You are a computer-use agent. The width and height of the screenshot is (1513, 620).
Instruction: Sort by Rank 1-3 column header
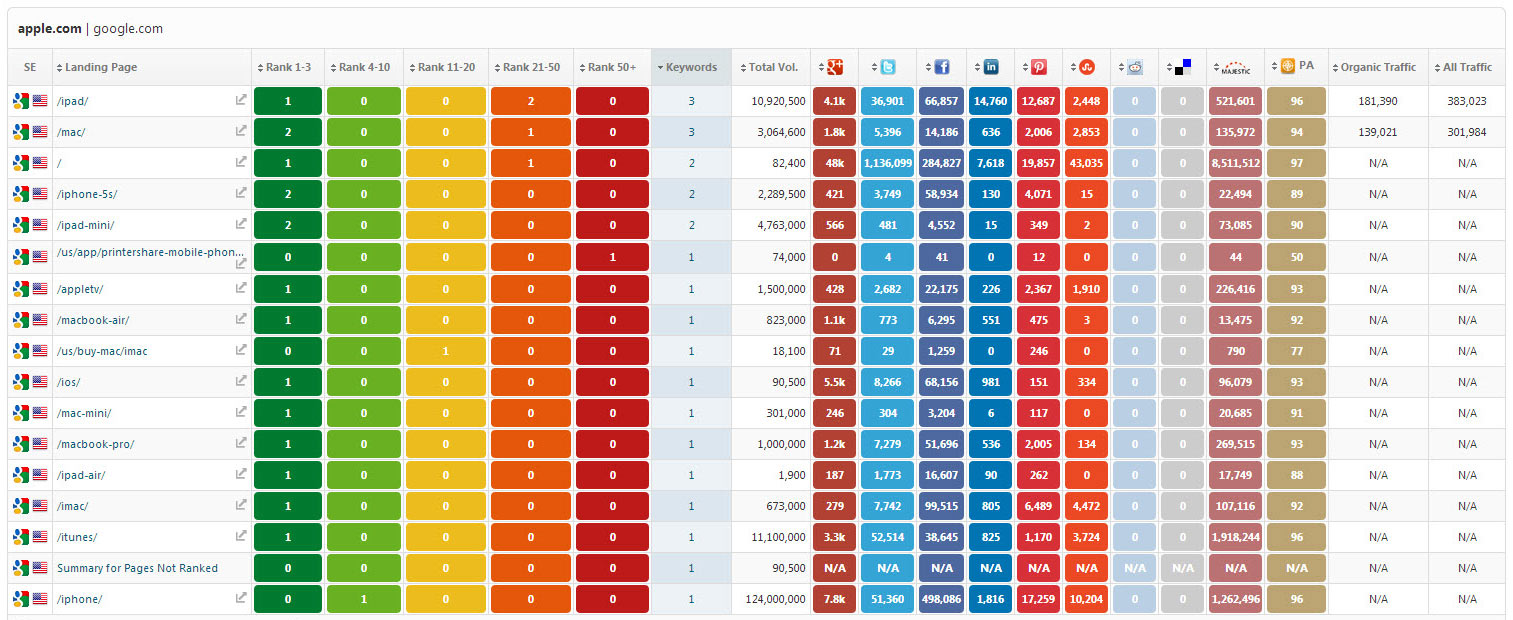(x=288, y=67)
